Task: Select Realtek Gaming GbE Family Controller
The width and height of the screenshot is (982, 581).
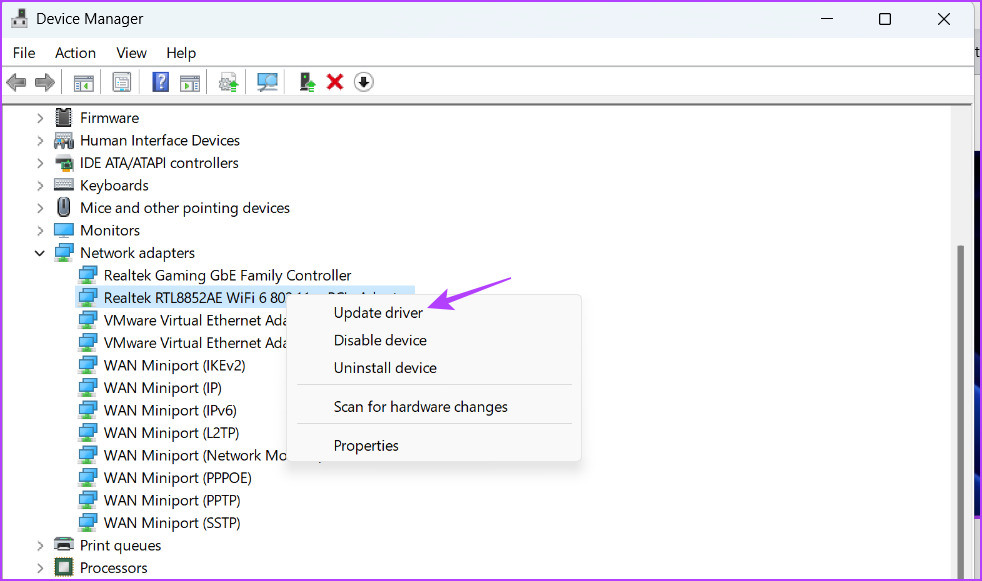Action: point(227,275)
